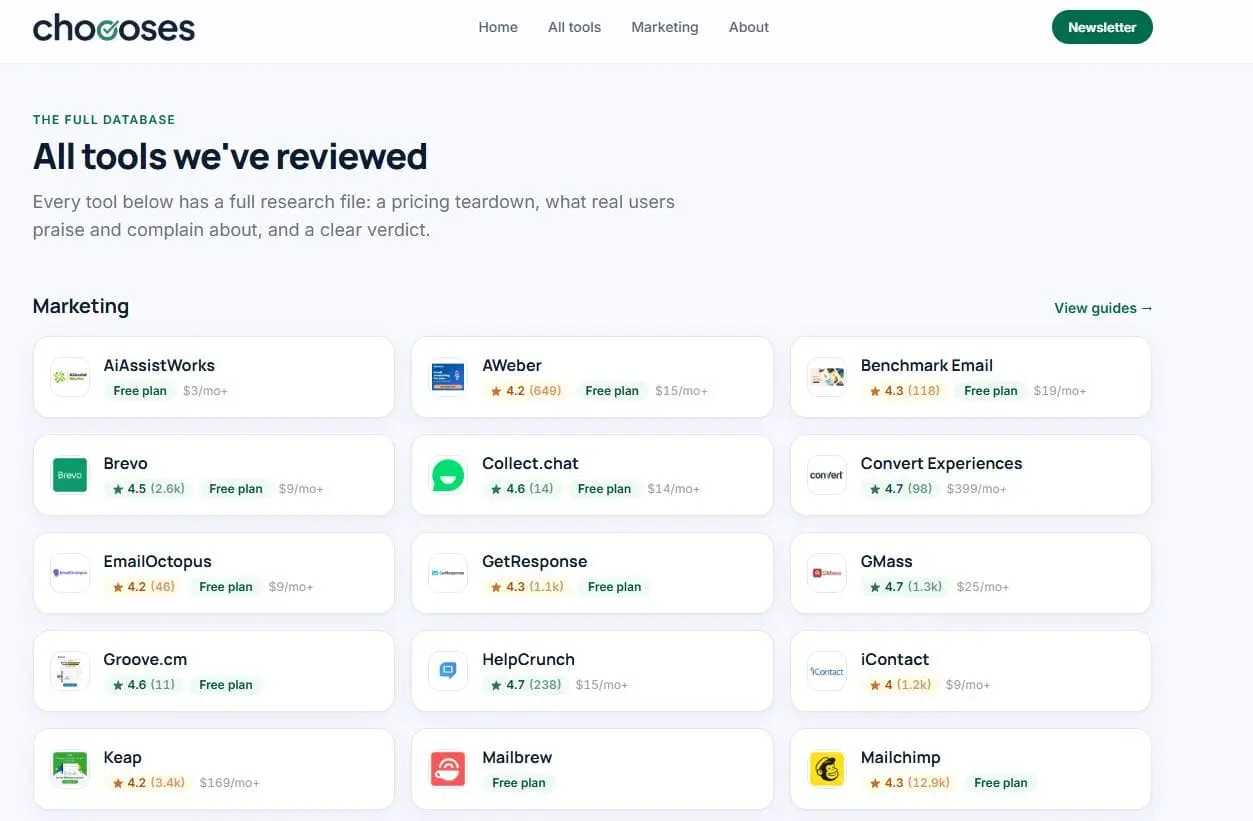The width and height of the screenshot is (1253, 821).
Task: Click the AiAssistWorks $3/mo+ price
Action: pyautogui.click(x=205, y=391)
